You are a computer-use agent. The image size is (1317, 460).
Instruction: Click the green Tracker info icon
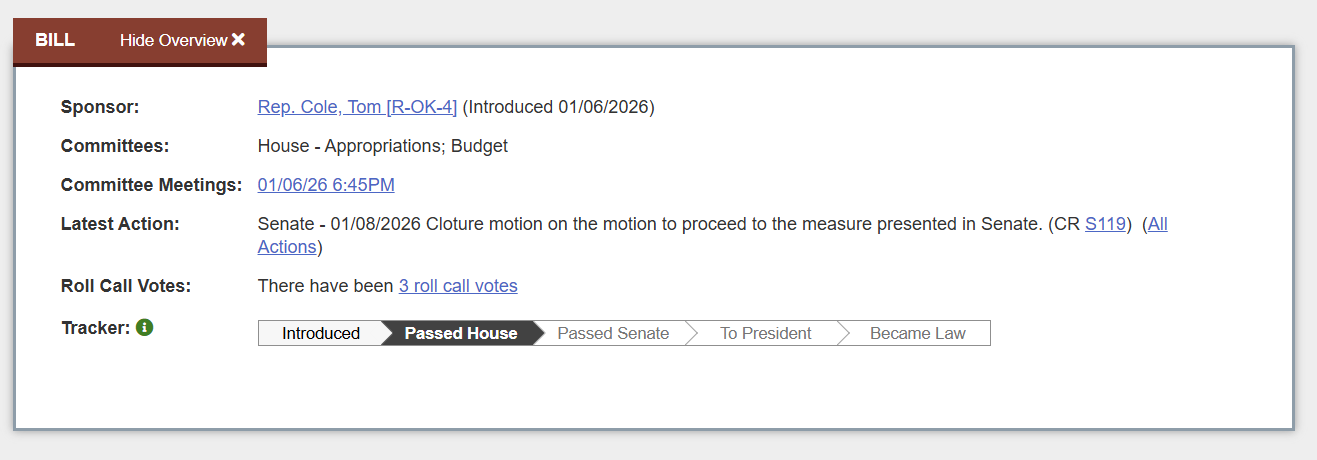145,327
